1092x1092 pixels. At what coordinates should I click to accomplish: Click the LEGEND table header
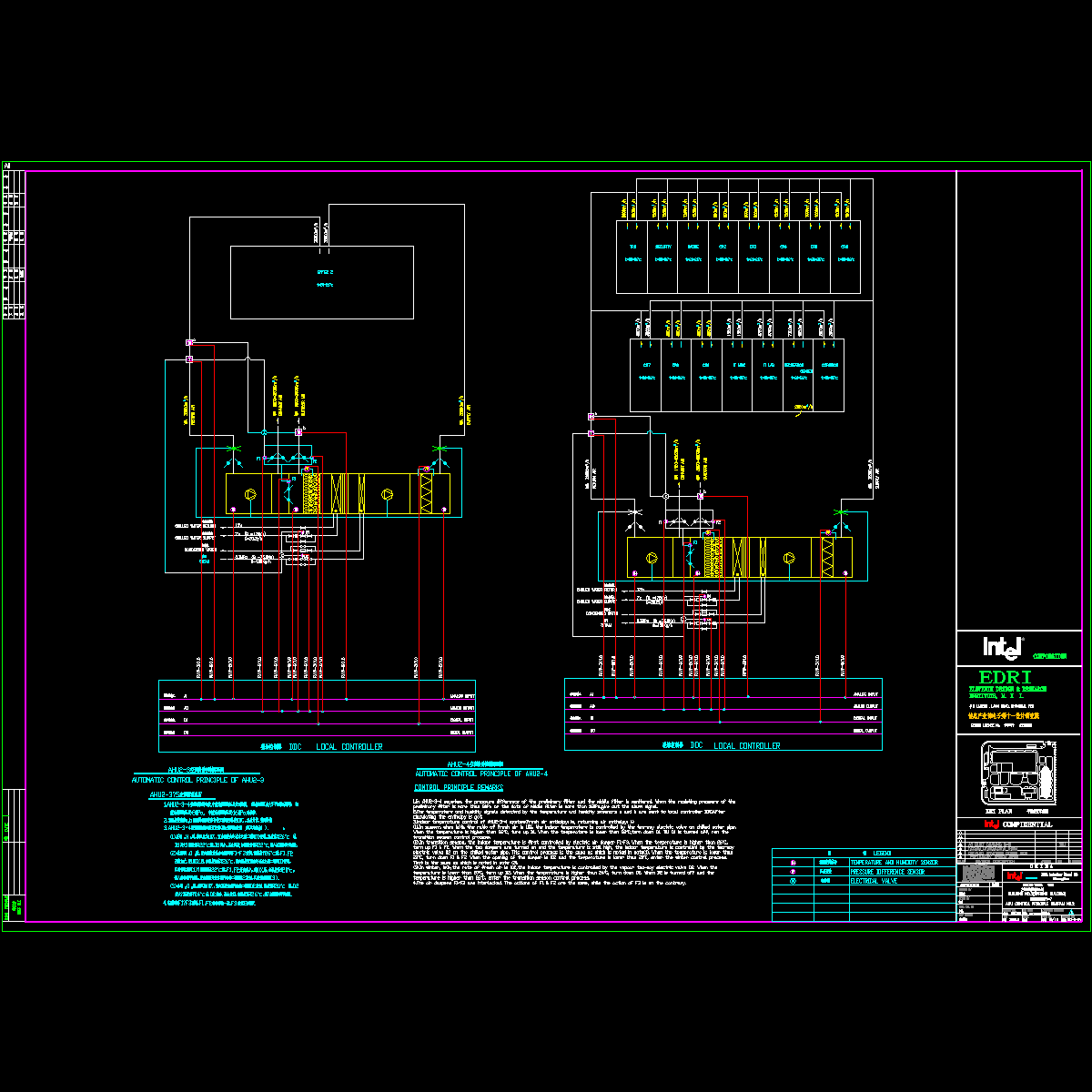[x=864, y=853]
